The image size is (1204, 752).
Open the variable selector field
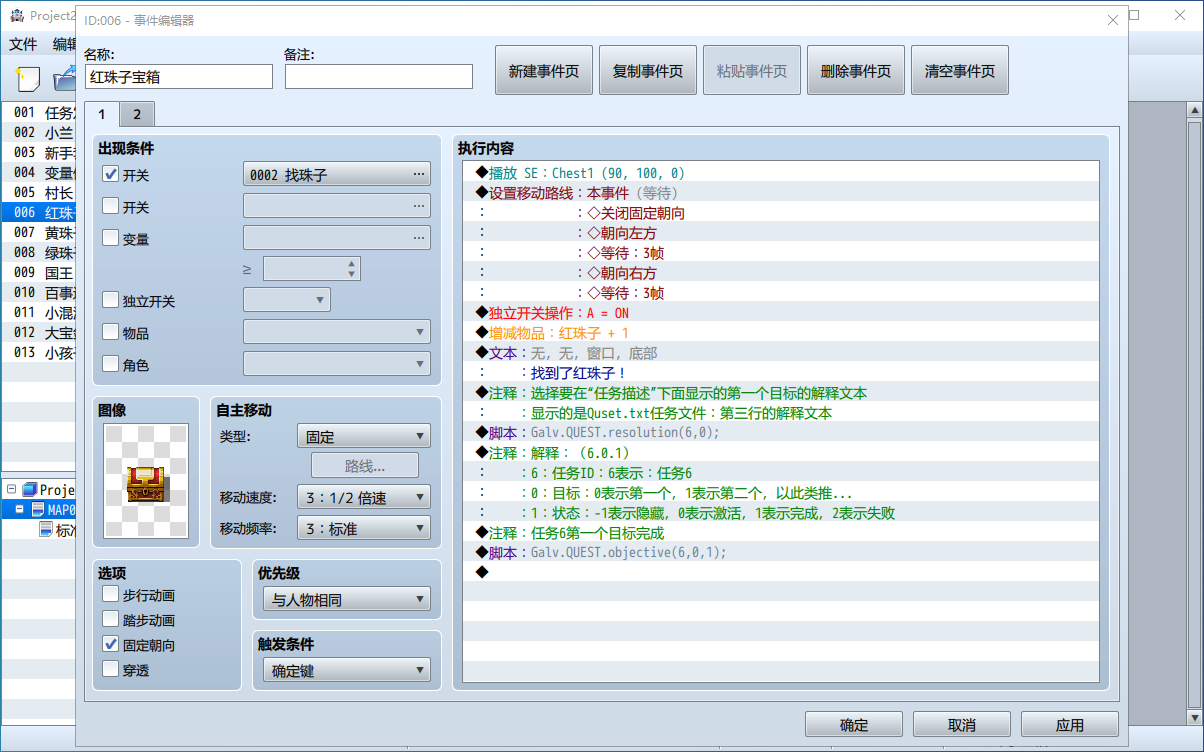coord(337,238)
